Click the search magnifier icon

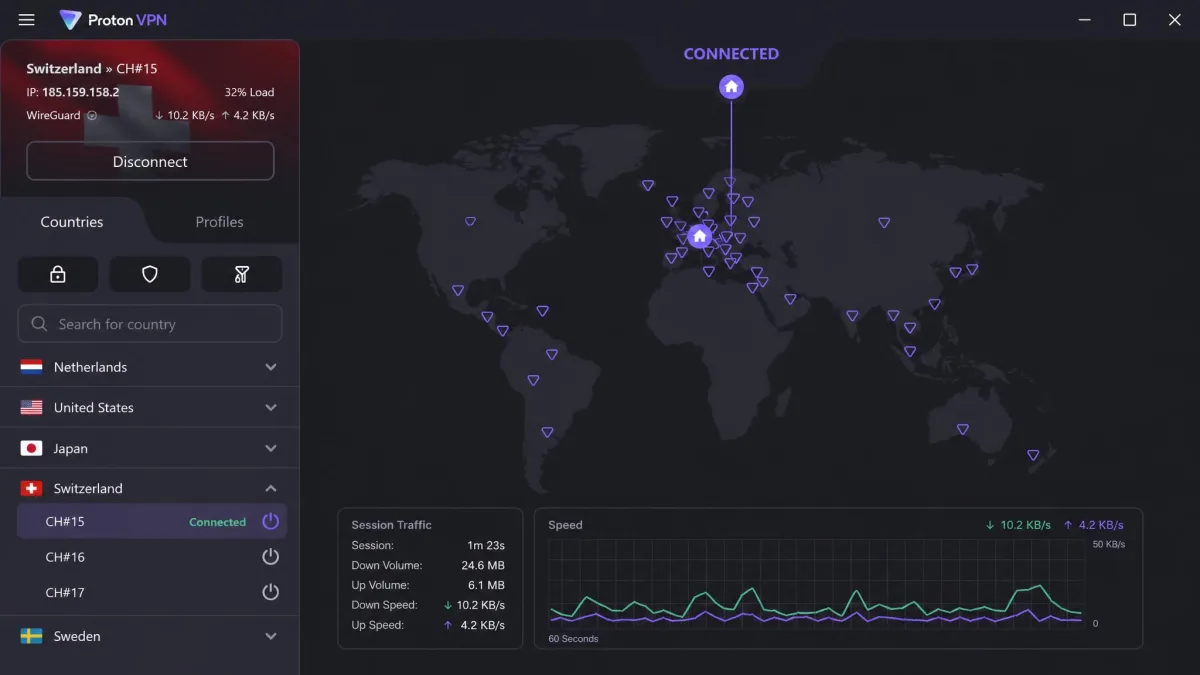40,324
